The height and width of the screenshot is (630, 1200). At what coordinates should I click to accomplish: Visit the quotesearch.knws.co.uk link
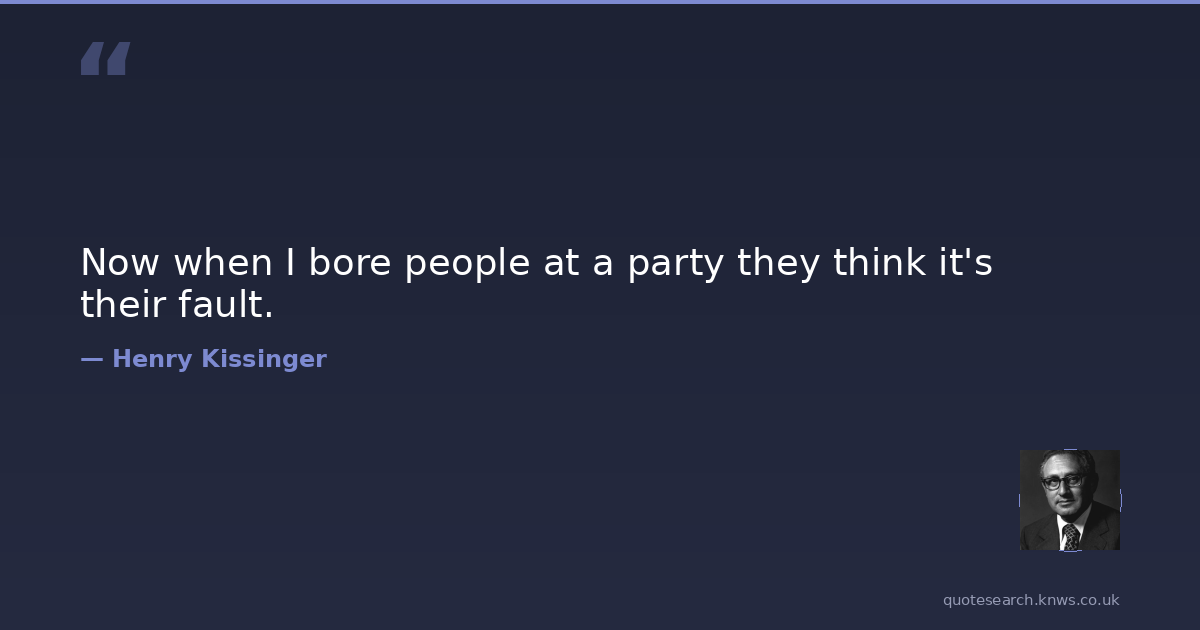(x=1031, y=600)
